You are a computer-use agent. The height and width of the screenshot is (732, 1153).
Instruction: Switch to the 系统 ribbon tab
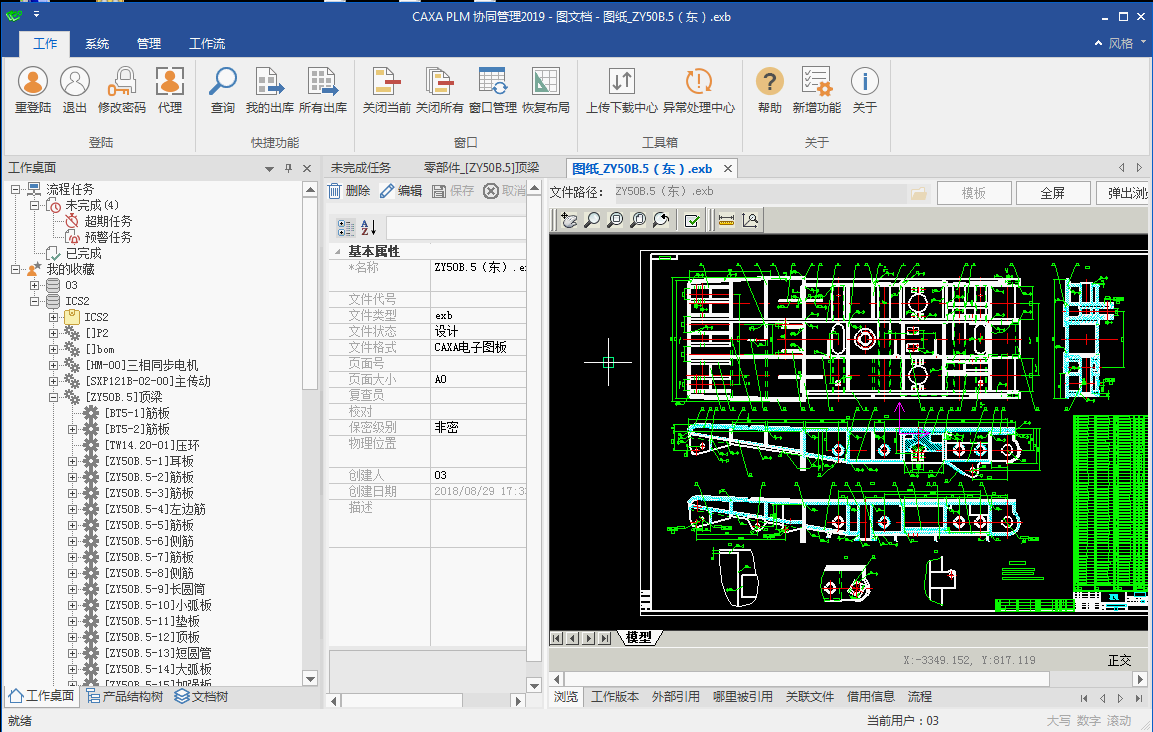pyautogui.click(x=97, y=44)
